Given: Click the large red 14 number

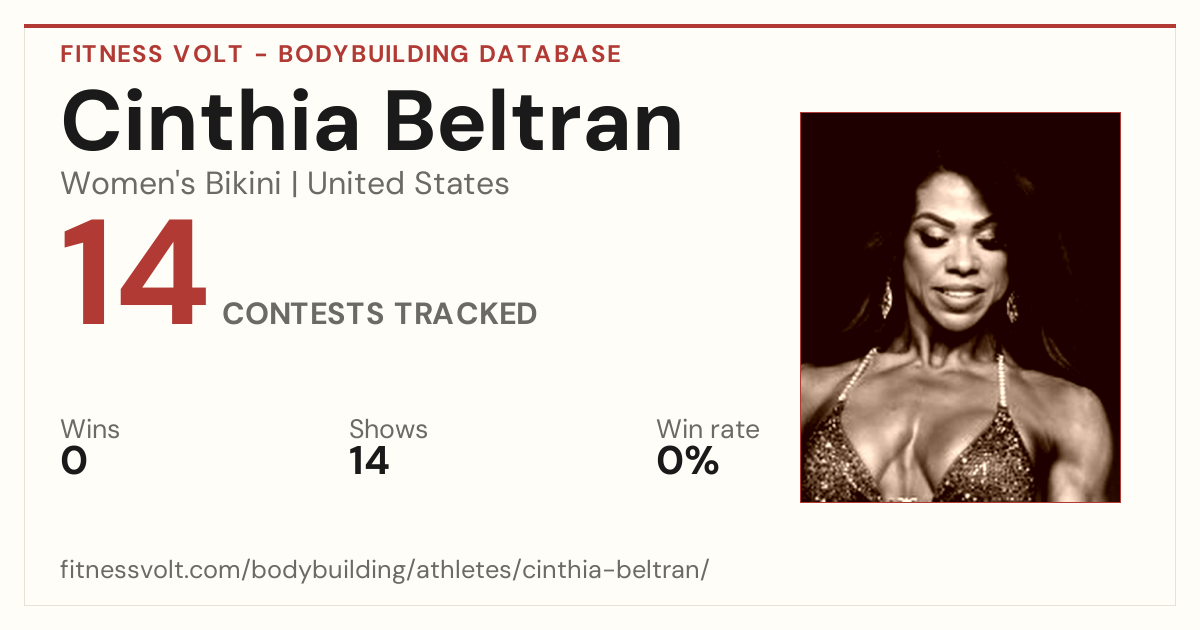Looking at the screenshot, I should (134, 275).
